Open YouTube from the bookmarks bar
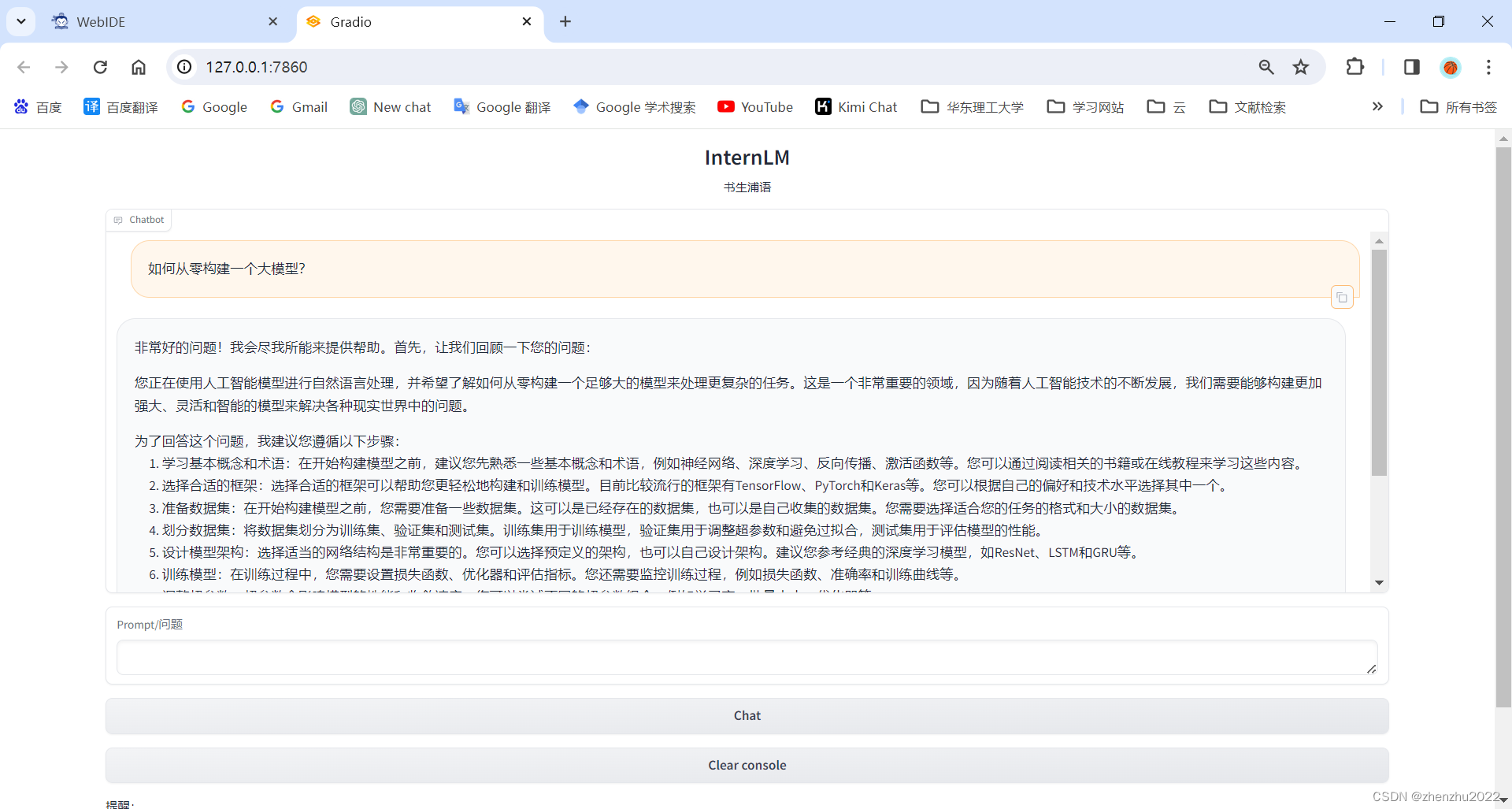This screenshot has width=1512, height=809. (754, 106)
